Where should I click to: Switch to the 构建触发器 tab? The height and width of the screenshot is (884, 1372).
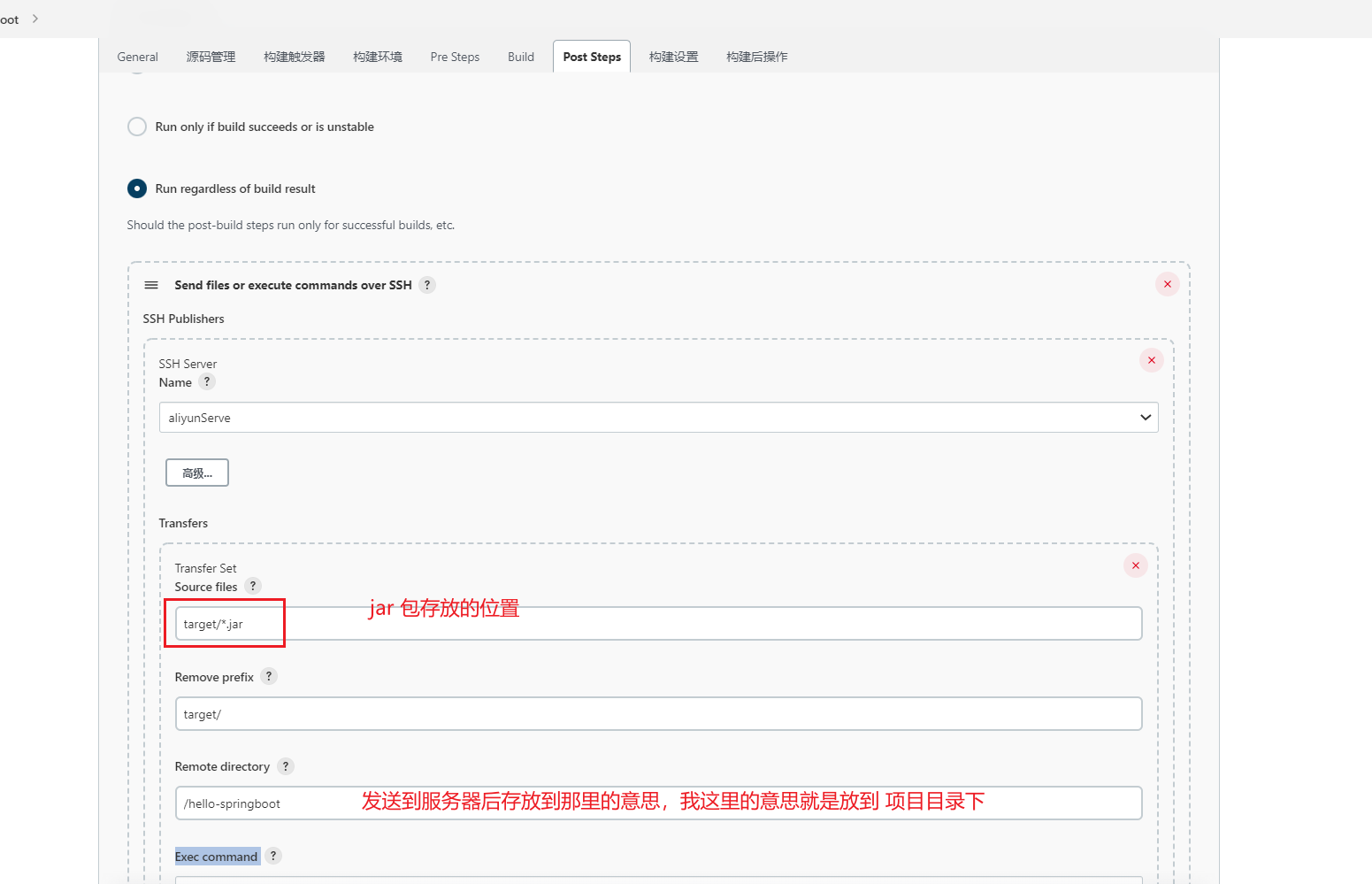(x=295, y=57)
